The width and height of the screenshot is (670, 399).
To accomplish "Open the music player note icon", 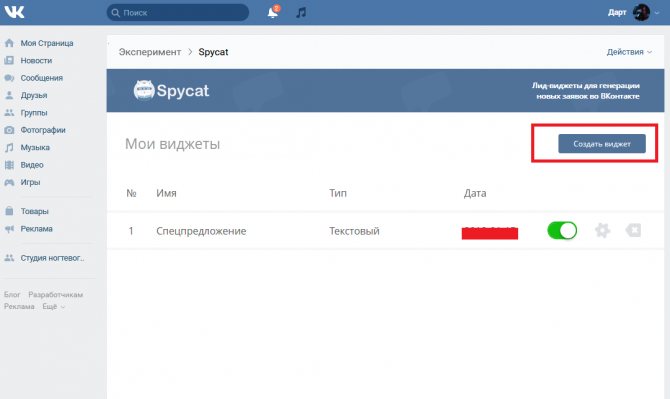I will 301,12.
